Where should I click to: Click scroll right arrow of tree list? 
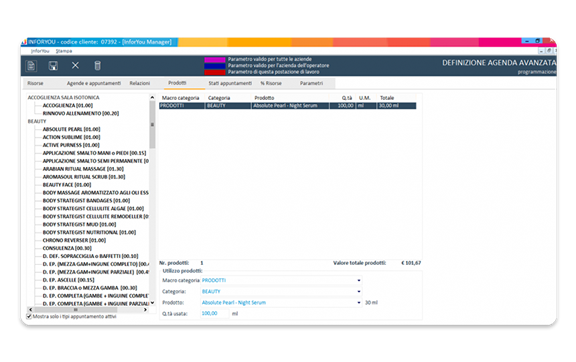(145, 310)
